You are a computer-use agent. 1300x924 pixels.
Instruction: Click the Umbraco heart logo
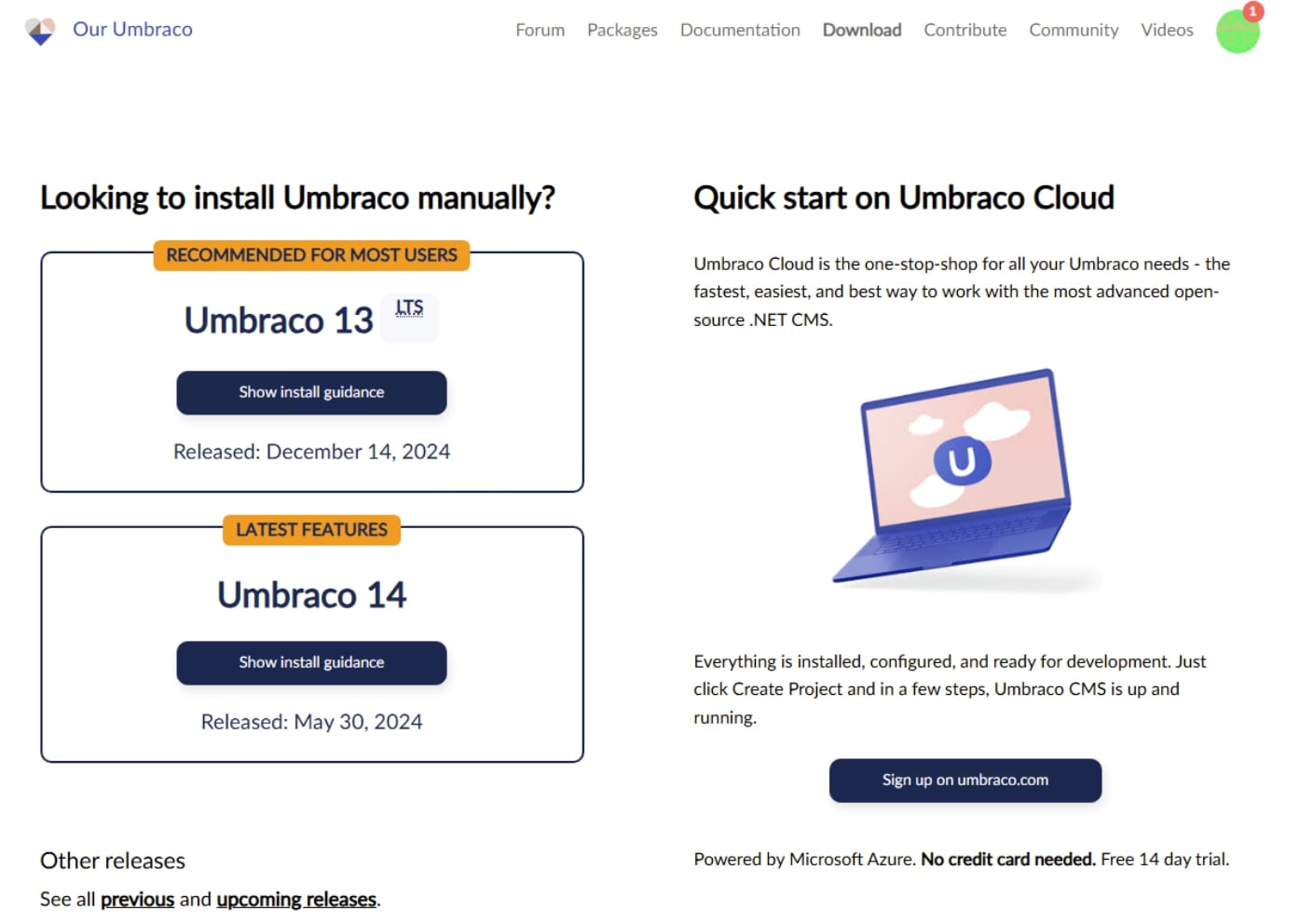coord(39,30)
